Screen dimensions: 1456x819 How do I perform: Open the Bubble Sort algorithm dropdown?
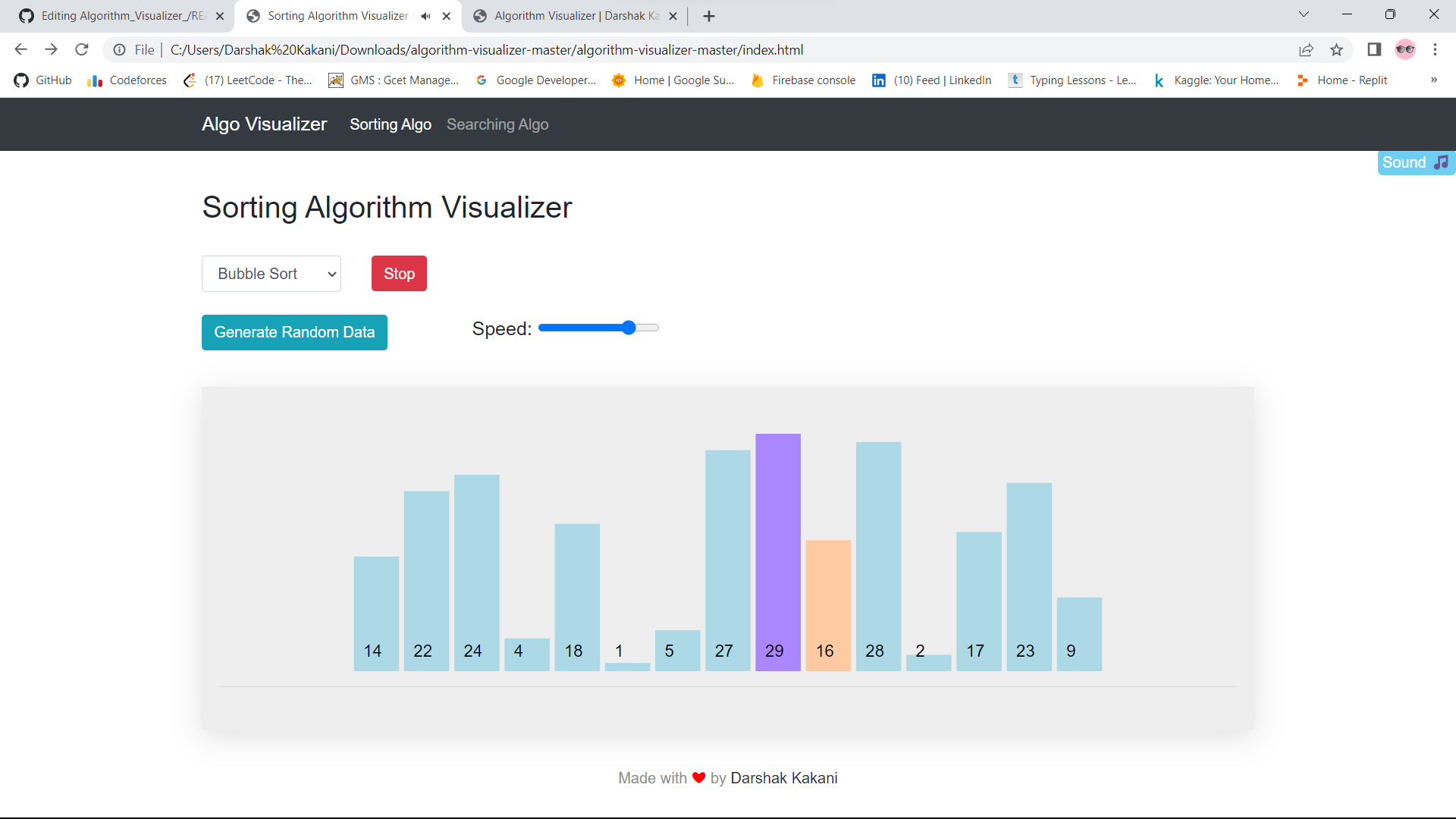[271, 273]
